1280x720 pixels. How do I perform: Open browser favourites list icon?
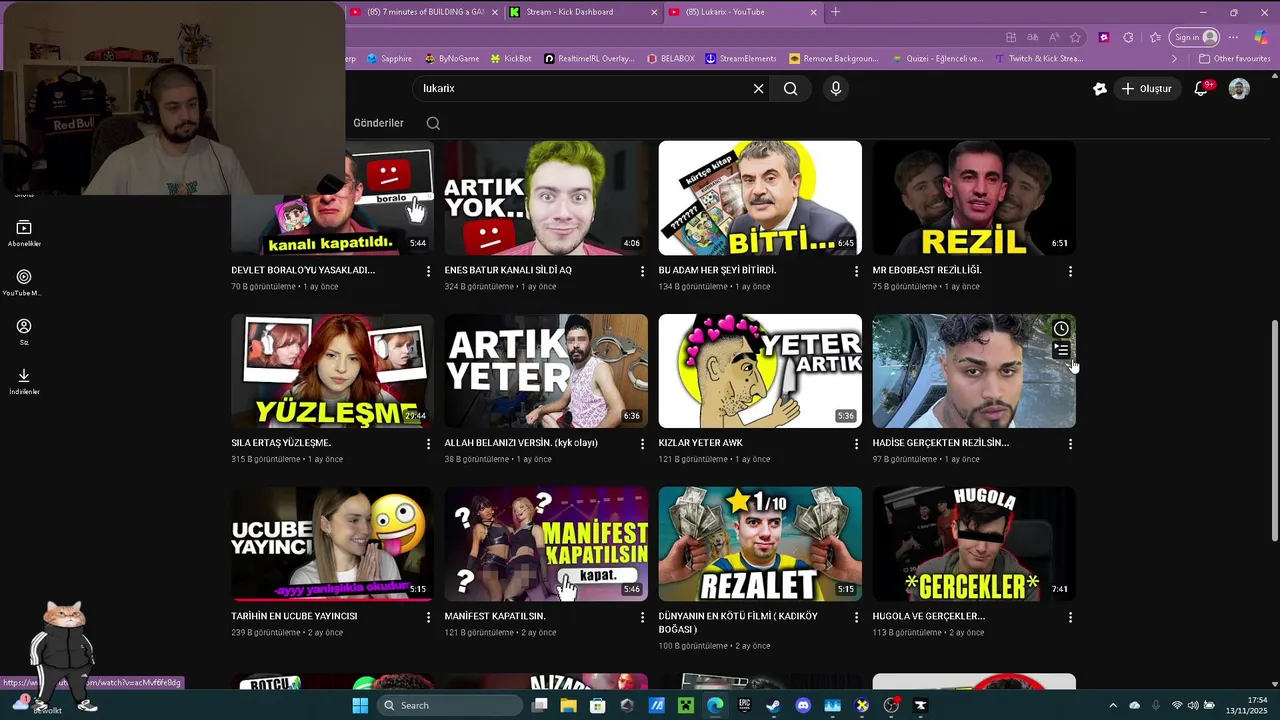[x=1156, y=37]
